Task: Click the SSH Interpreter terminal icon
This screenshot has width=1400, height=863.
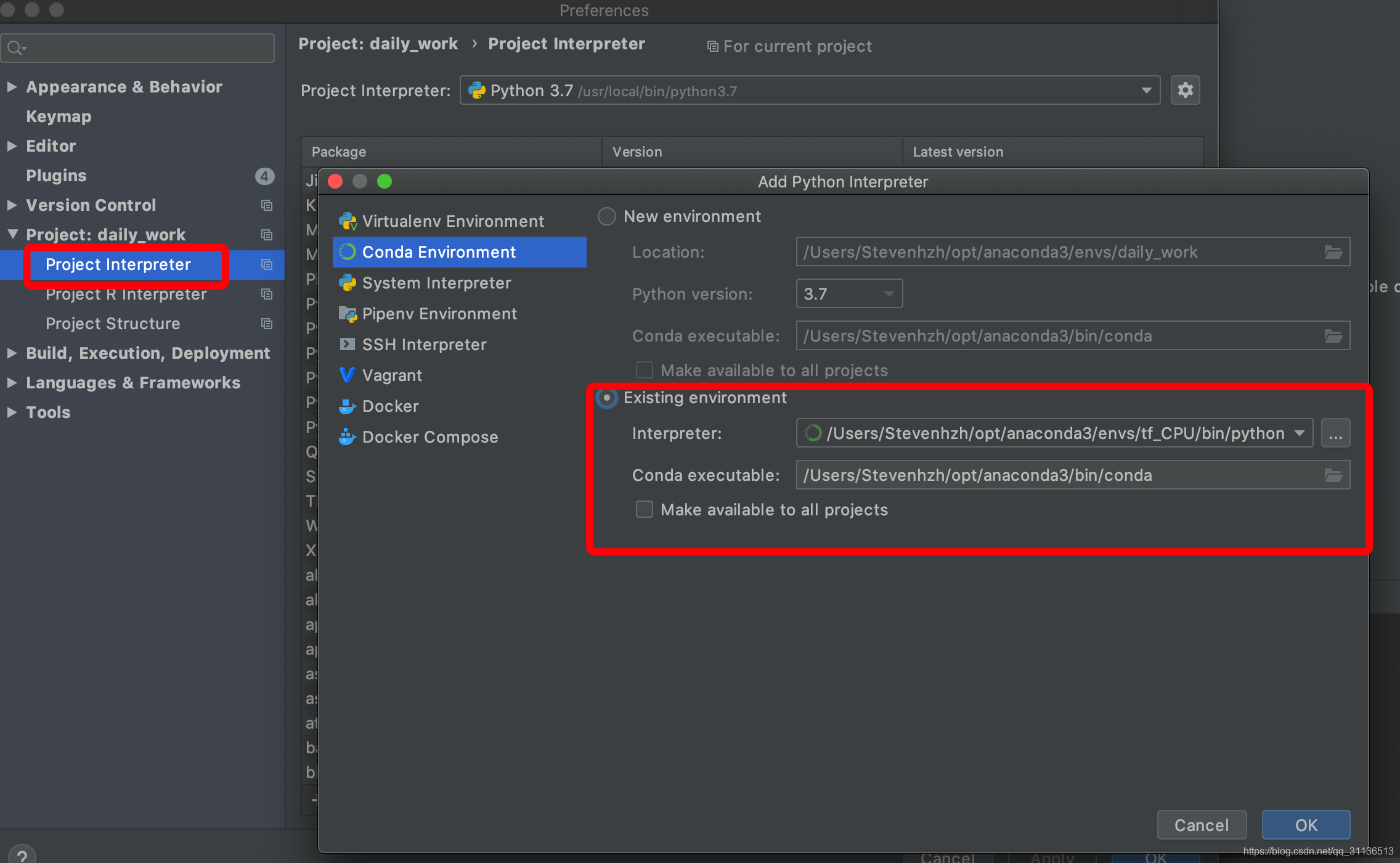Action: click(x=348, y=344)
